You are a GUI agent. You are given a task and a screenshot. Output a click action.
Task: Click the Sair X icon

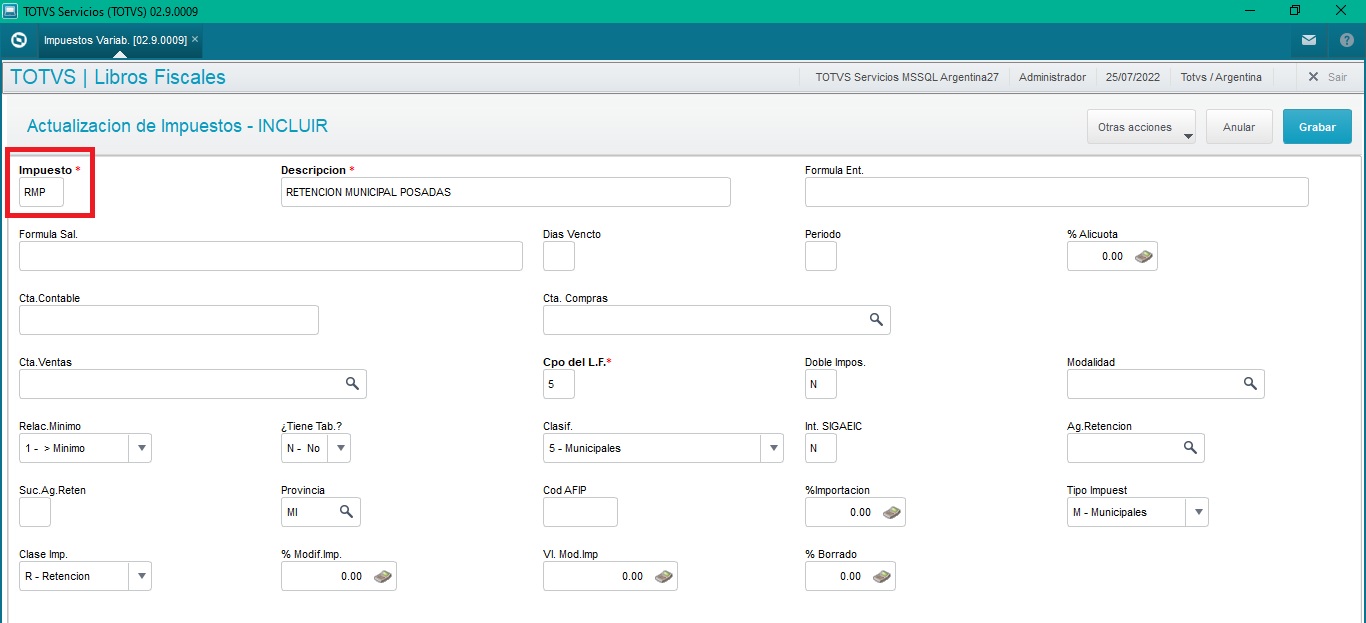[1313, 77]
